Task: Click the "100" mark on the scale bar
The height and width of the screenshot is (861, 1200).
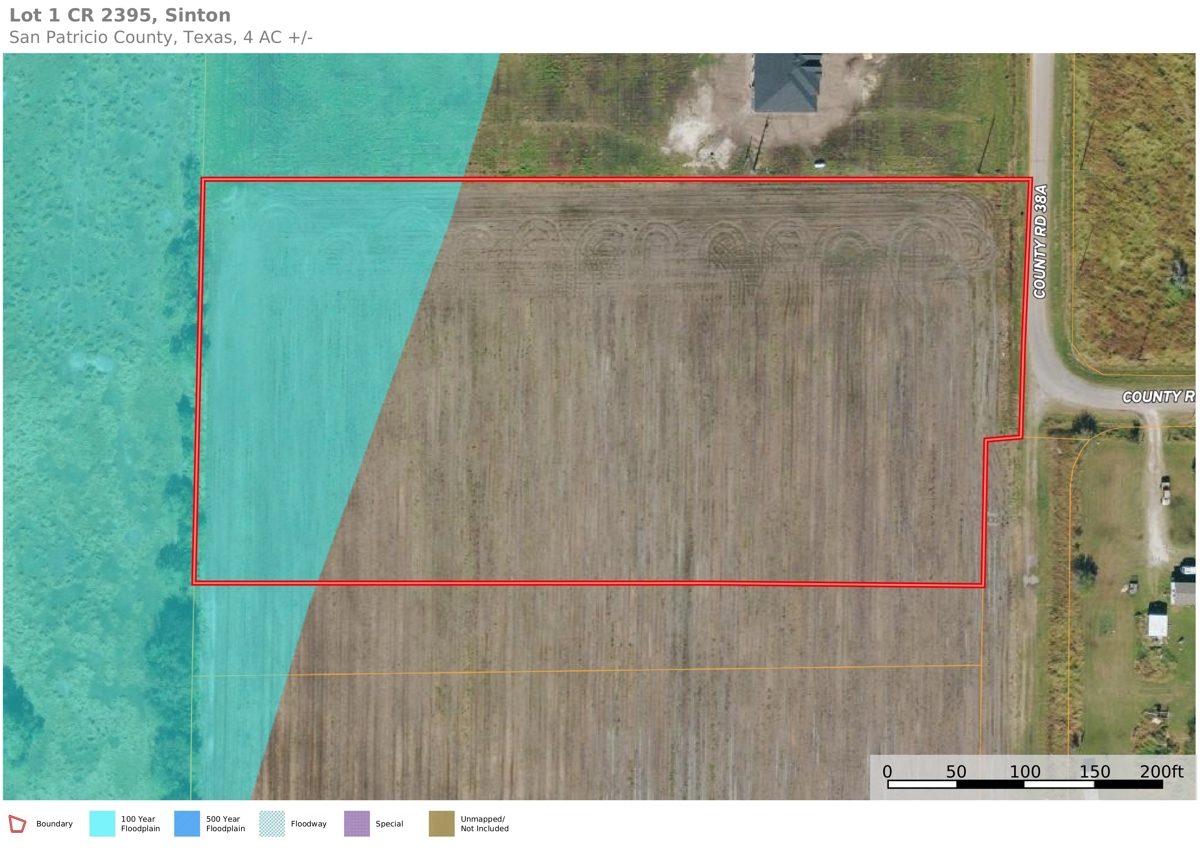Action: tap(1025, 771)
